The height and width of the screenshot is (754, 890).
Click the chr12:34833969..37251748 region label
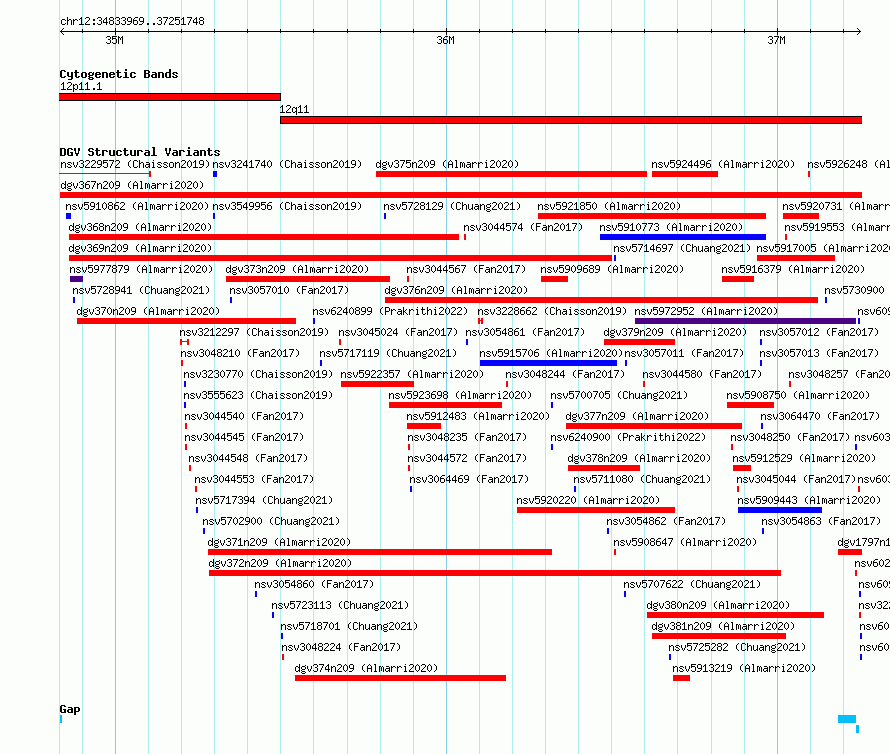tap(132, 22)
